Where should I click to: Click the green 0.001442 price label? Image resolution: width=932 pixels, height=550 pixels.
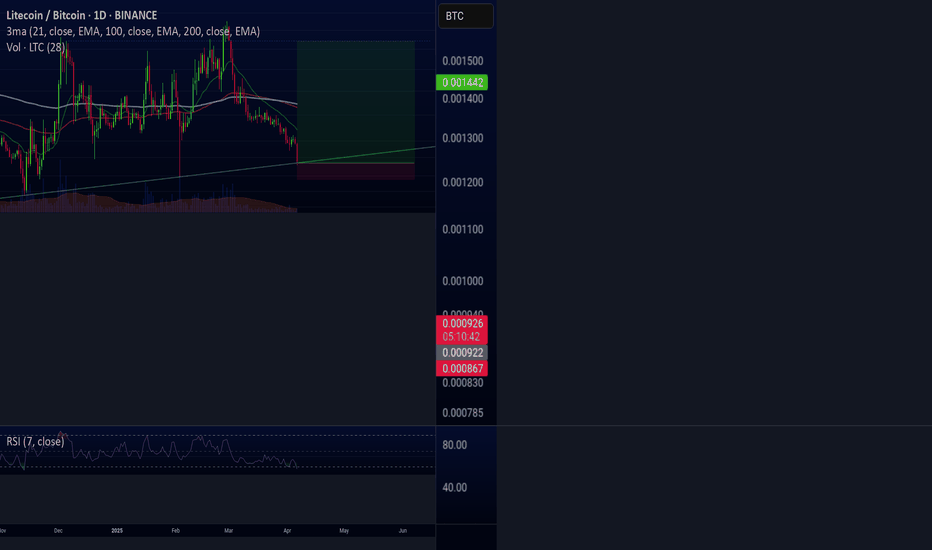coord(462,82)
